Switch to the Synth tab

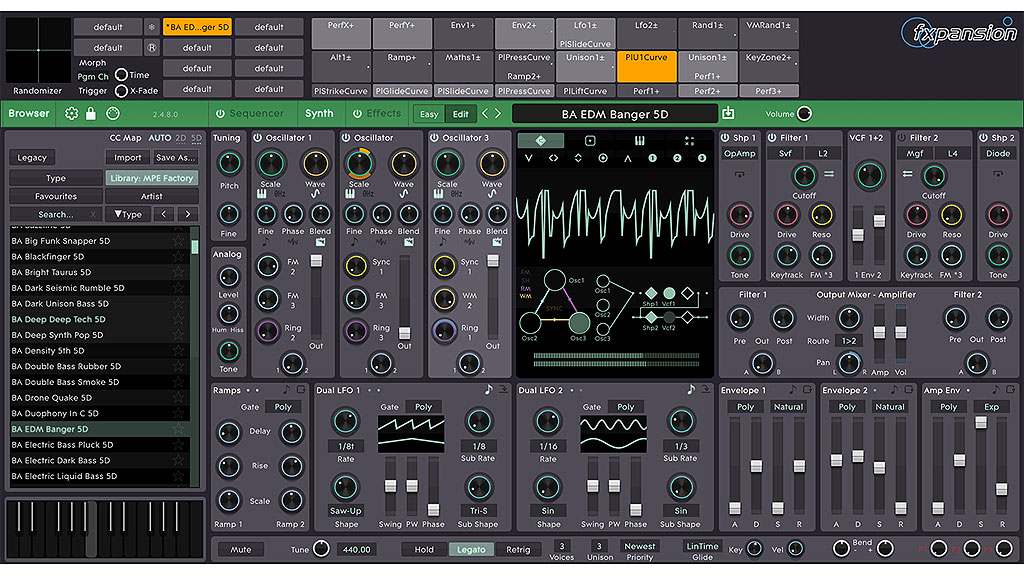[319, 114]
